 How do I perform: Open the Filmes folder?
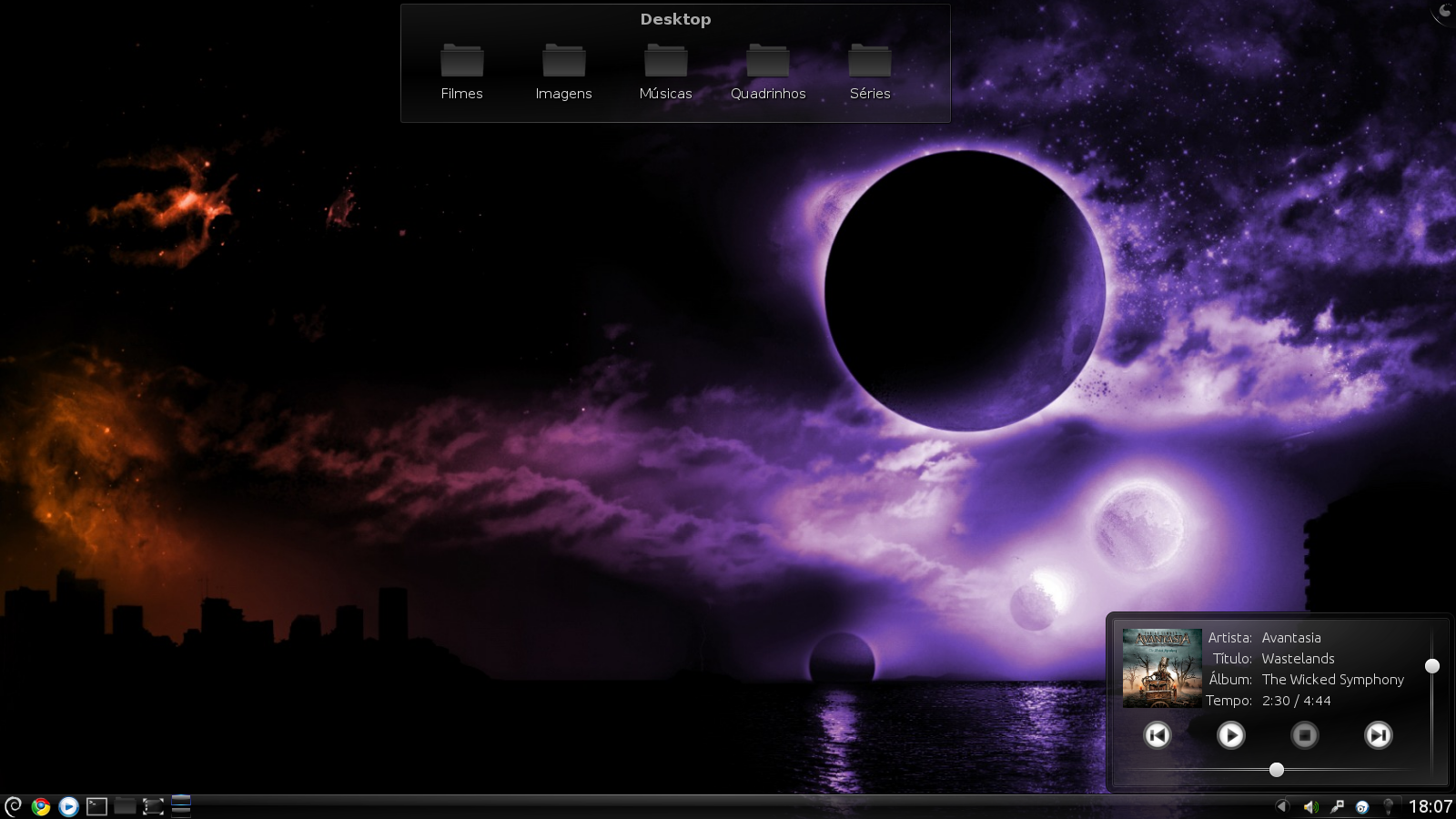[x=462, y=73]
